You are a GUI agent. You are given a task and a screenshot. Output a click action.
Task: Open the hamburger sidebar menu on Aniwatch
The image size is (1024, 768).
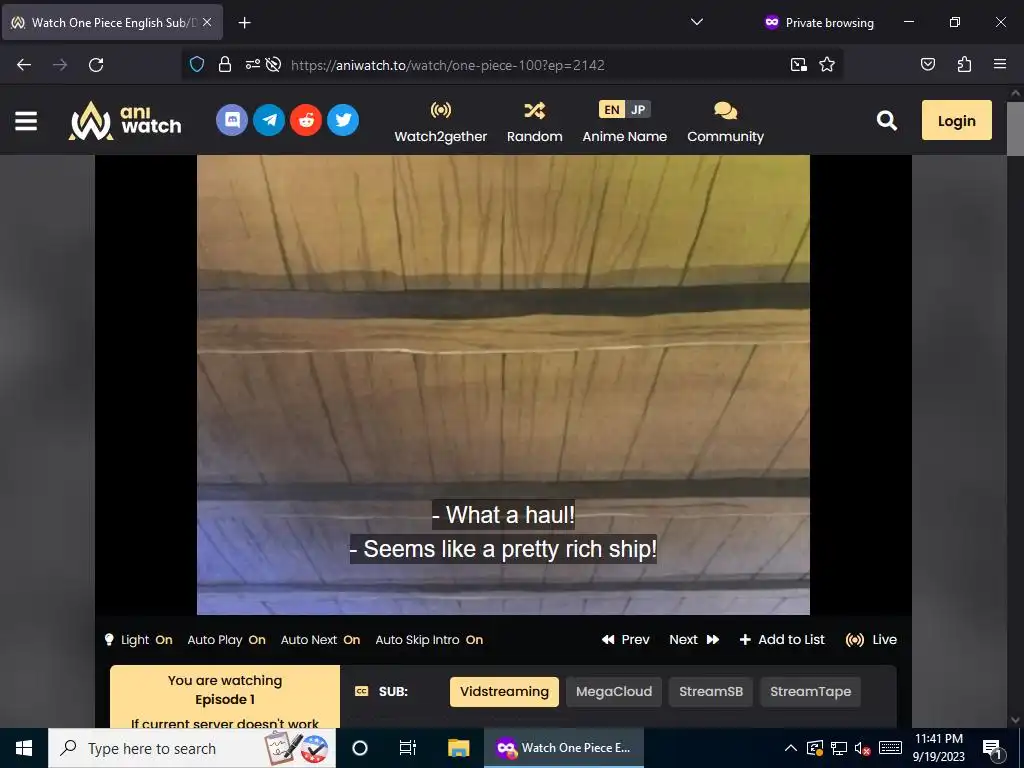(25, 121)
